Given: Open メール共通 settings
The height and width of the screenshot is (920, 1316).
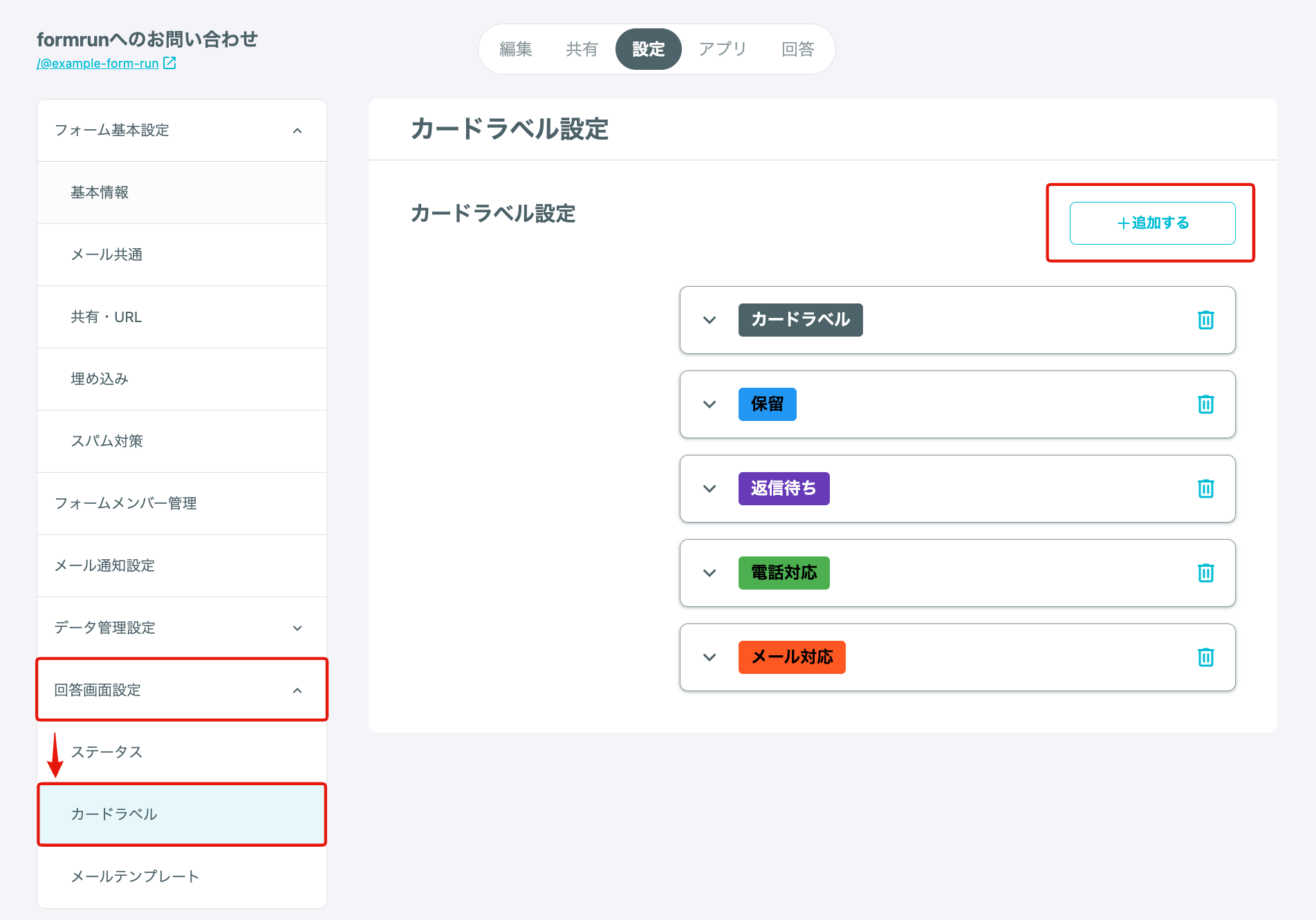Looking at the screenshot, I should click(182, 255).
